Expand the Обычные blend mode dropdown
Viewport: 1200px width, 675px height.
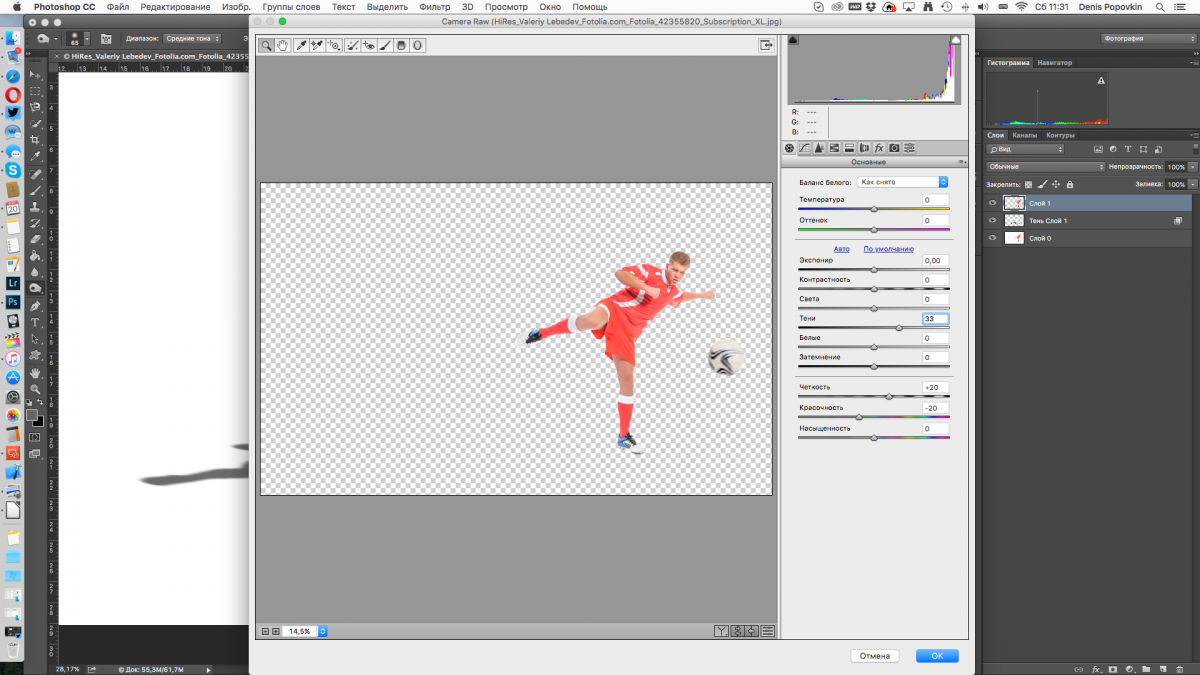(x=1045, y=167)
